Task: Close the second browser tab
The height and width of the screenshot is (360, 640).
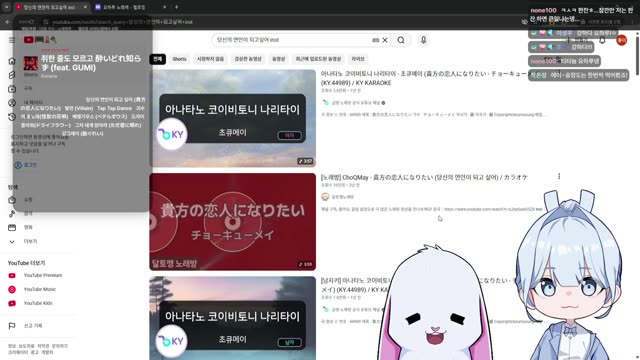Action: pyautogui.click(x=164, y=7)
